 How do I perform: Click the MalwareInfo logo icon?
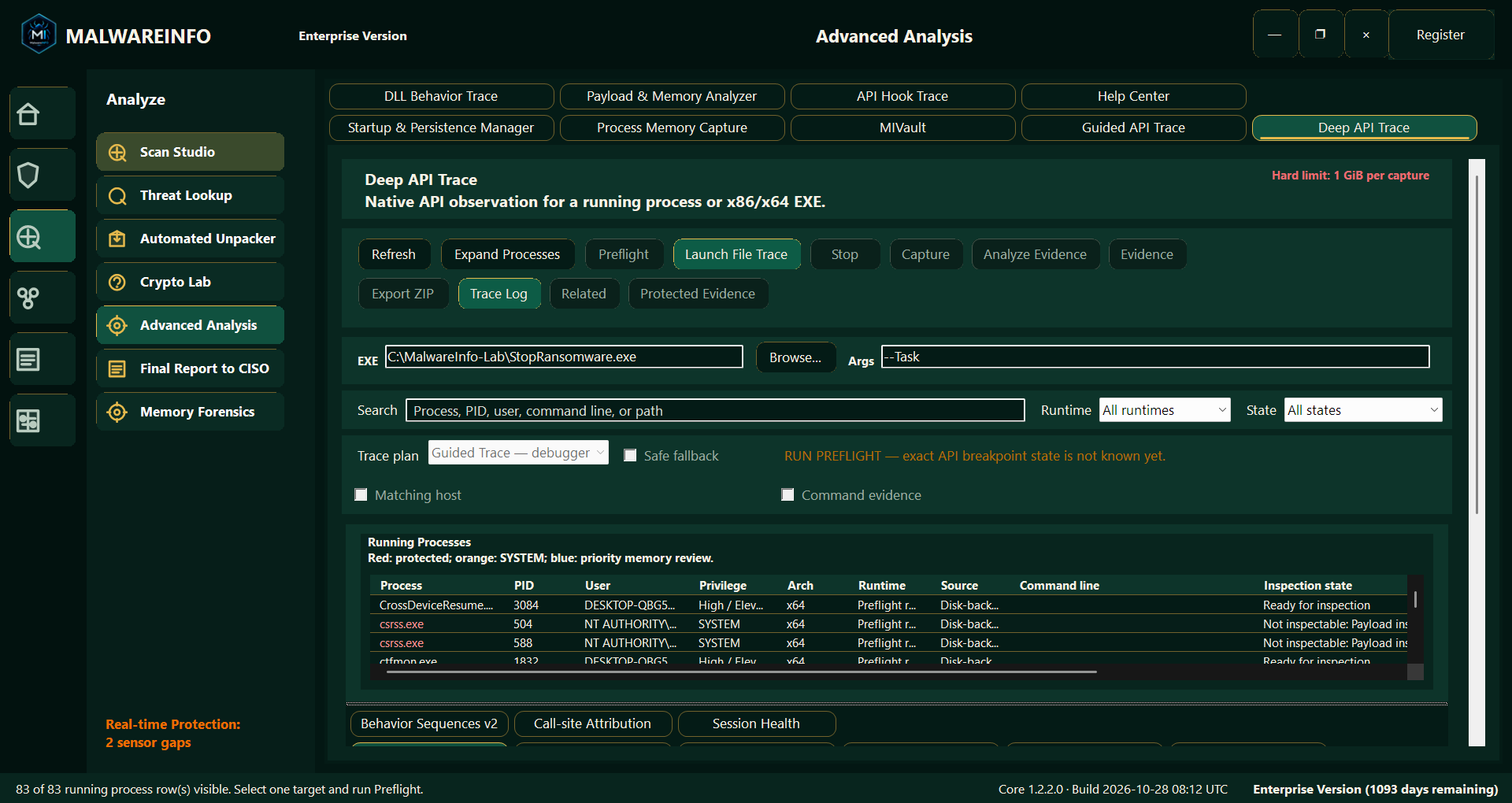point(39,35)
